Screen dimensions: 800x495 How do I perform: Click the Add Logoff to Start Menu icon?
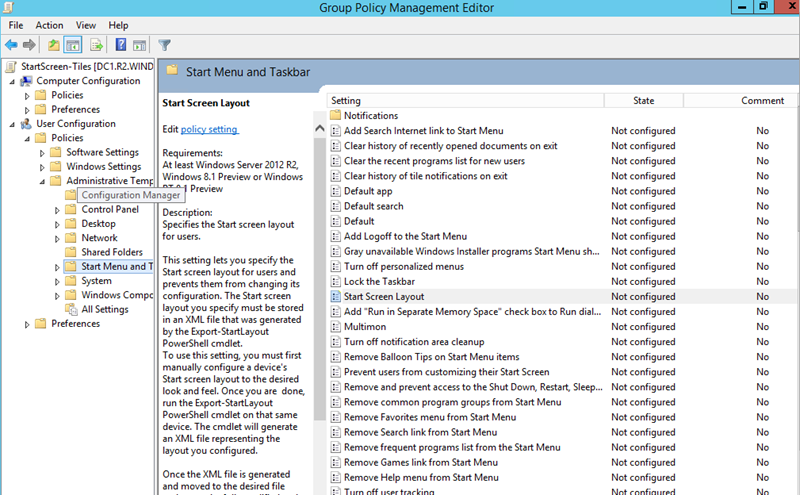(335, 236)
